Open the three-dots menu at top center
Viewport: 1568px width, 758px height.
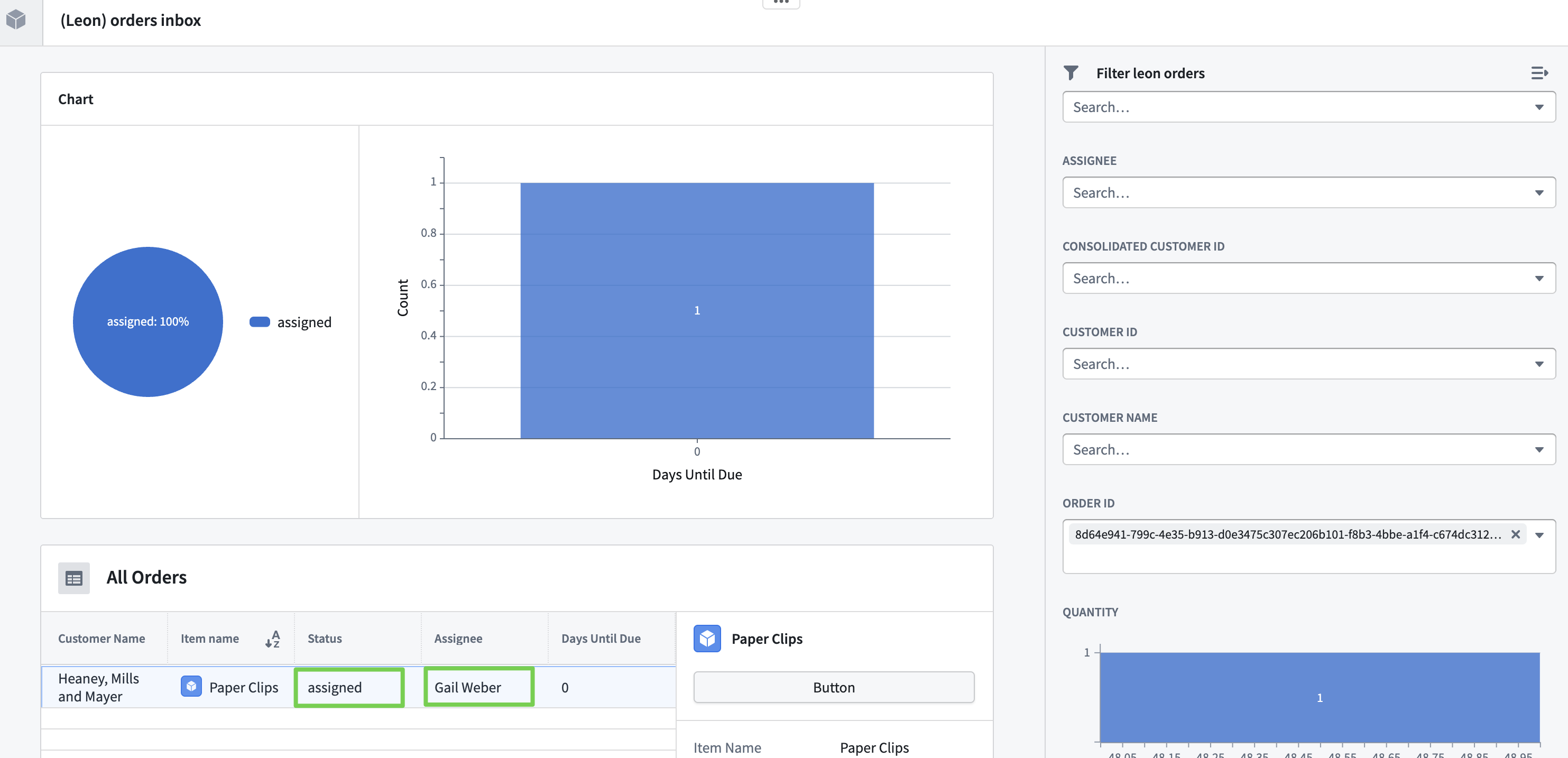coord(781,3)
